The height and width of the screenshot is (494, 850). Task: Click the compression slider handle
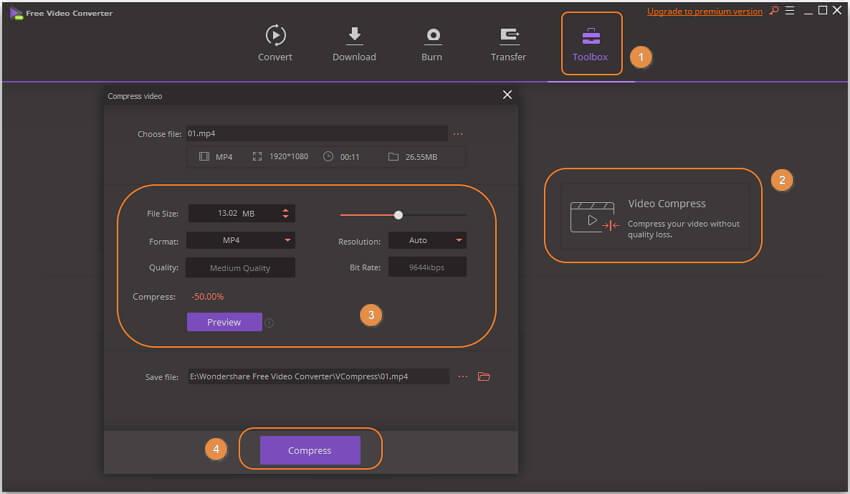click(398, 214)
